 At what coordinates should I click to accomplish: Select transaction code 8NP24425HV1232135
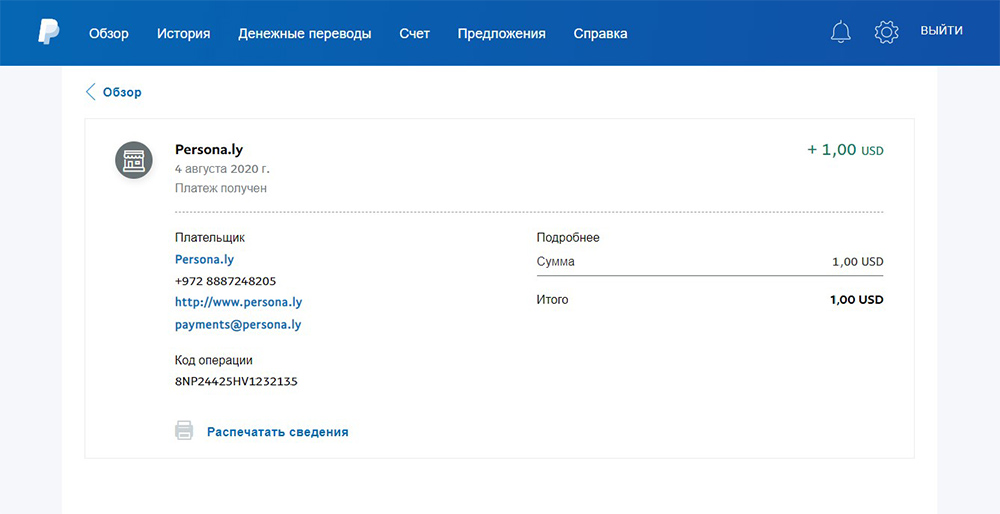pyautogui.click(x=236, y=382)
